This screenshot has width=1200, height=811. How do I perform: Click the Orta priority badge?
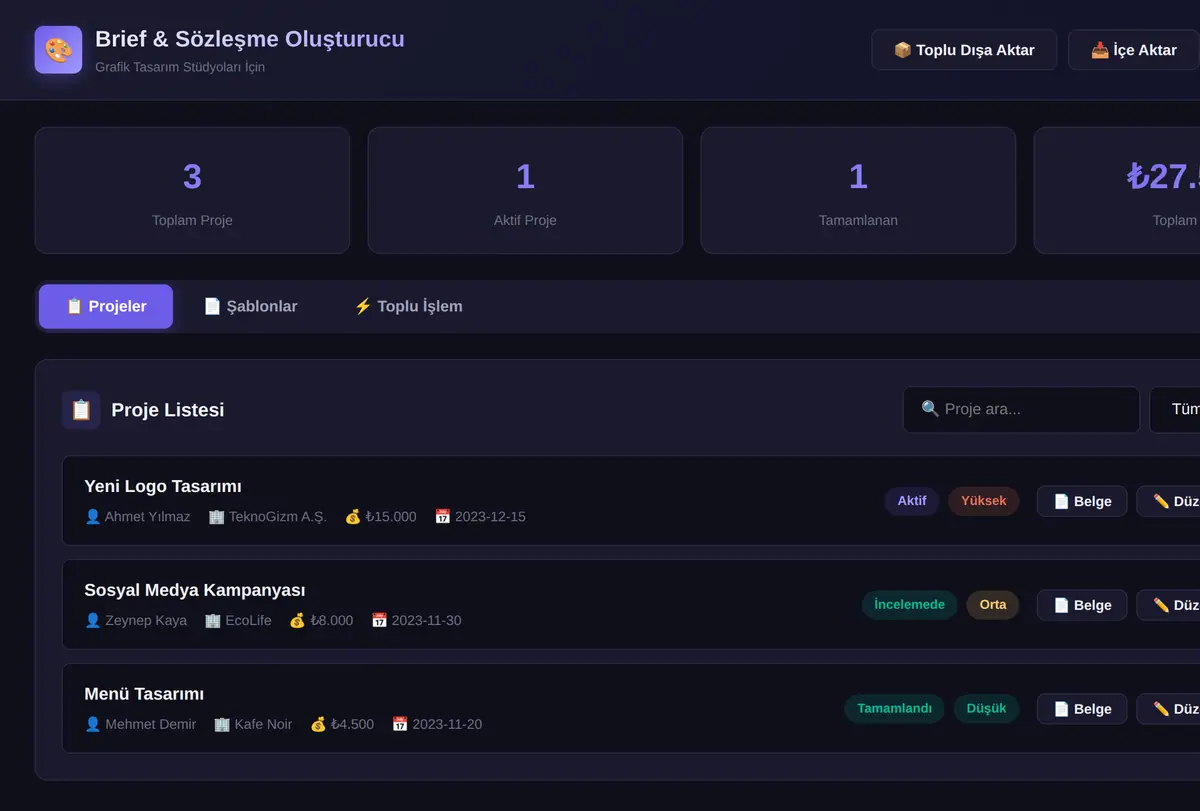click(993, 605)
